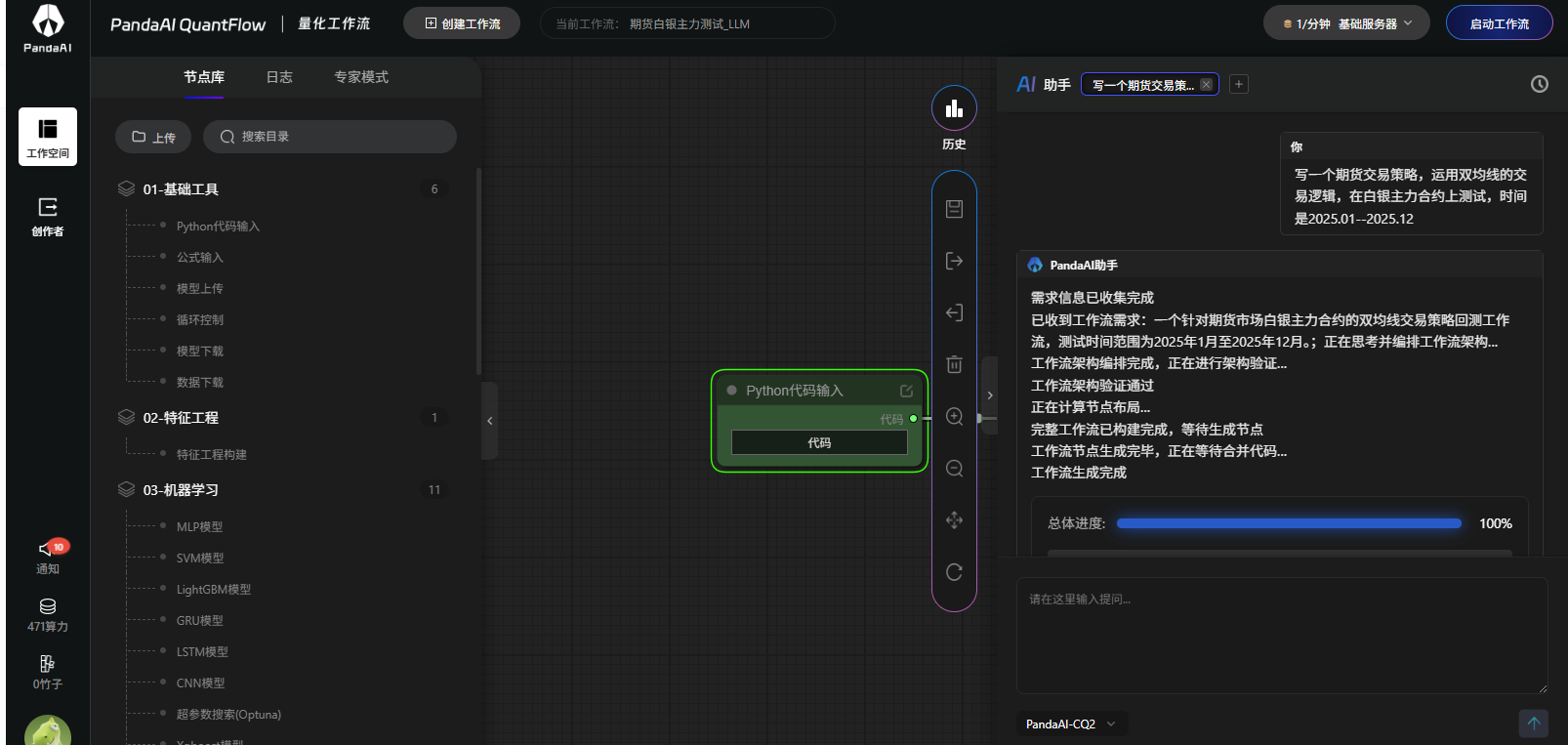Open the edit icon on Python代码输入 node
This screenshot has height=745, width=1568.
click(x=906, y=391)
